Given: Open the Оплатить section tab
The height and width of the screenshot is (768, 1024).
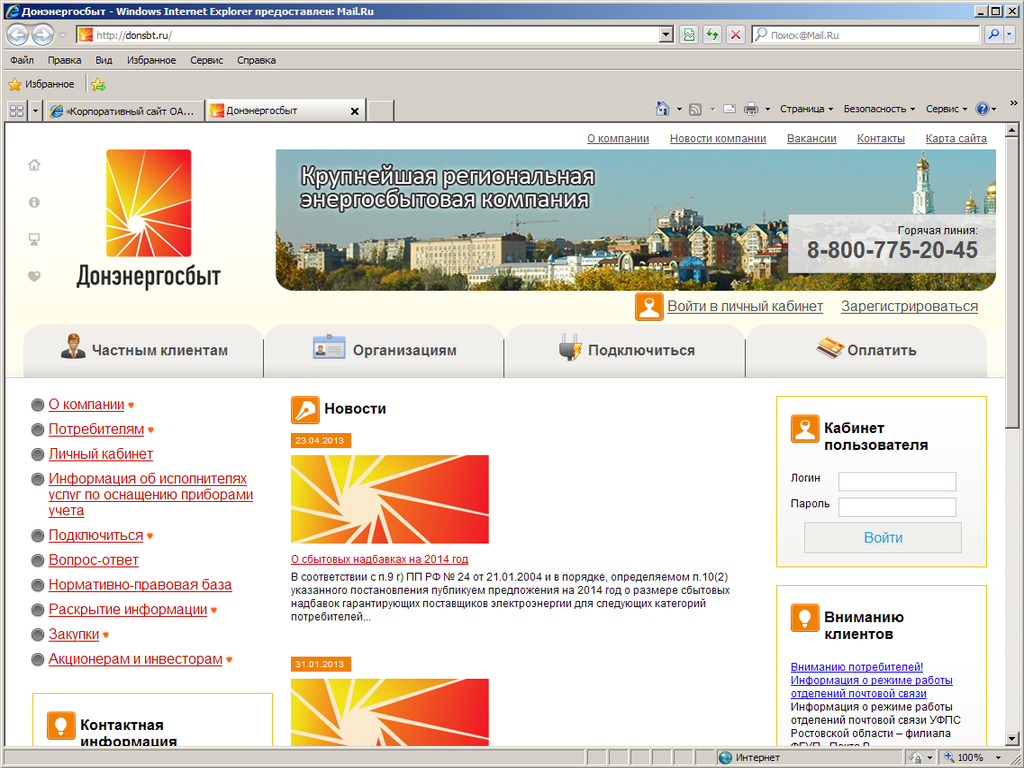Looking at the screenshot, I should point(866,351).
